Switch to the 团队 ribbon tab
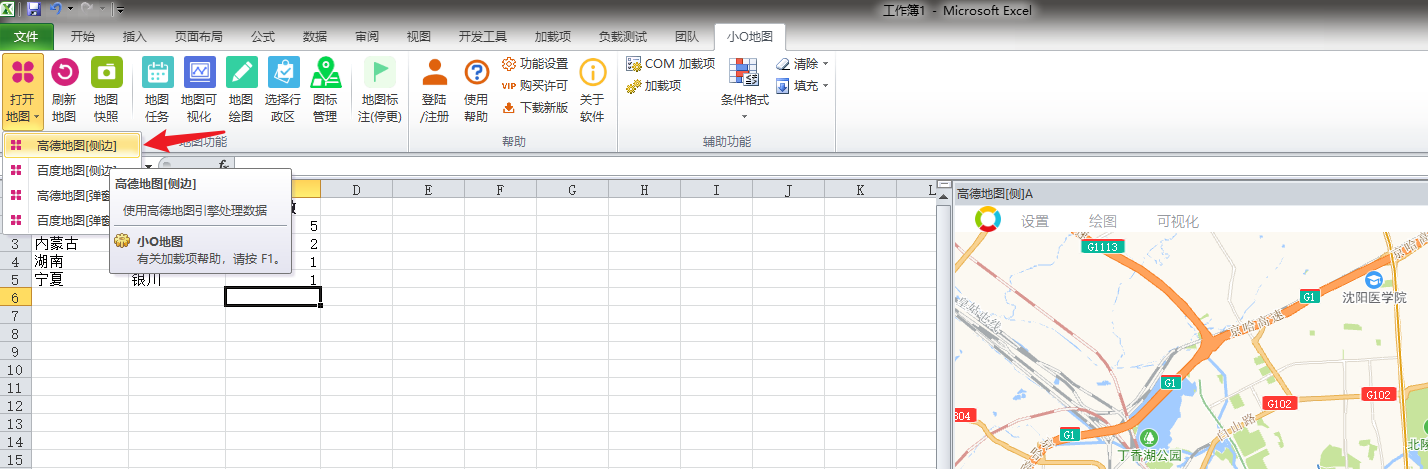 point(687,36)
